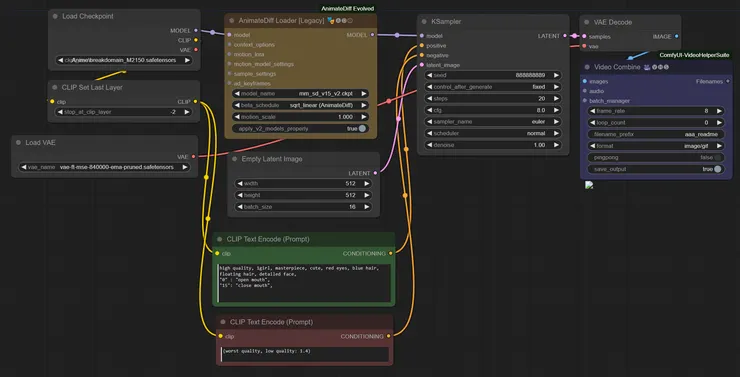Click inside the negative prompt text box

(305, 354)
